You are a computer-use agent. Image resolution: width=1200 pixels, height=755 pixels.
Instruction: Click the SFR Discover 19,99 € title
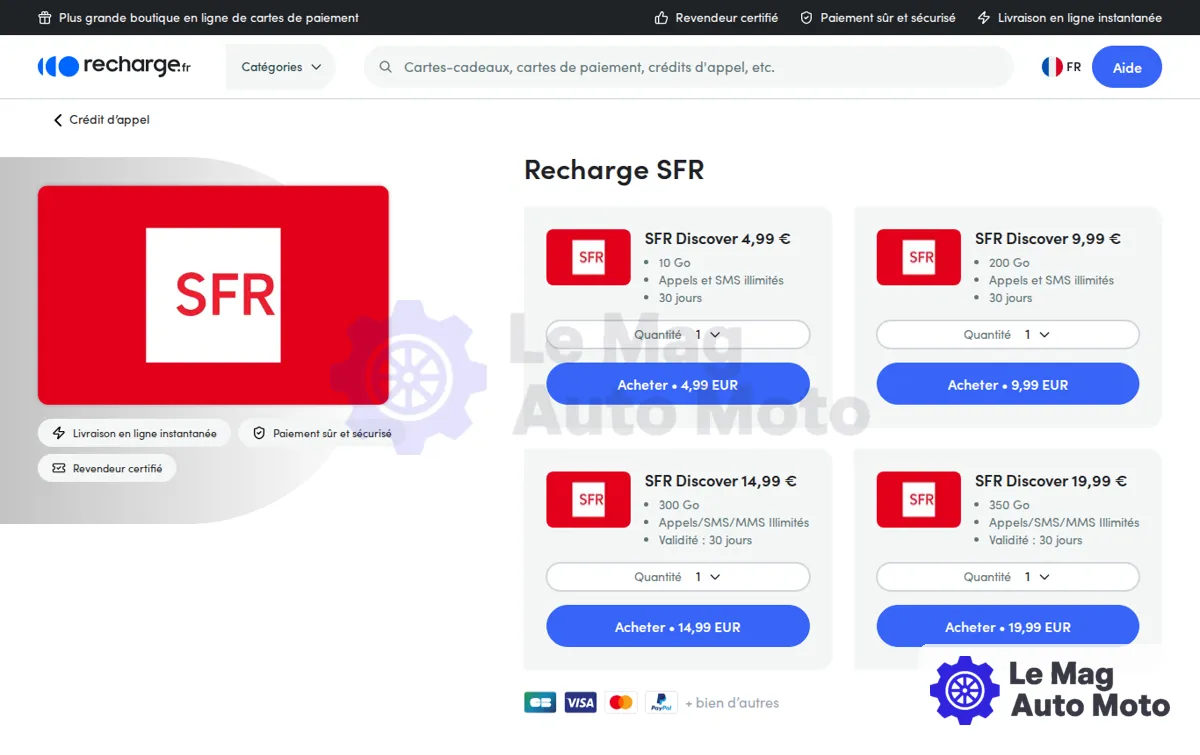[x=1051, y=481]
